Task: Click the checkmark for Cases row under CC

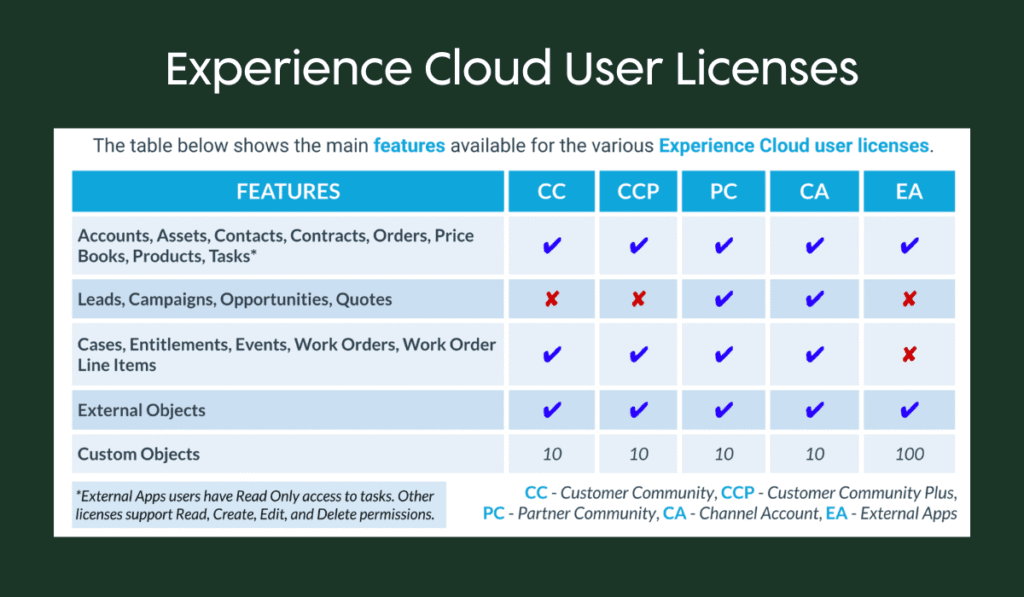Action: (x=552, y=355)
